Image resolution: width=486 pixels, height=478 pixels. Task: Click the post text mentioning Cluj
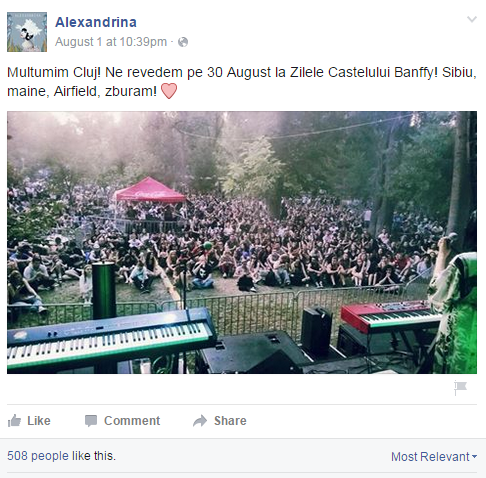[x=242, y=81]
